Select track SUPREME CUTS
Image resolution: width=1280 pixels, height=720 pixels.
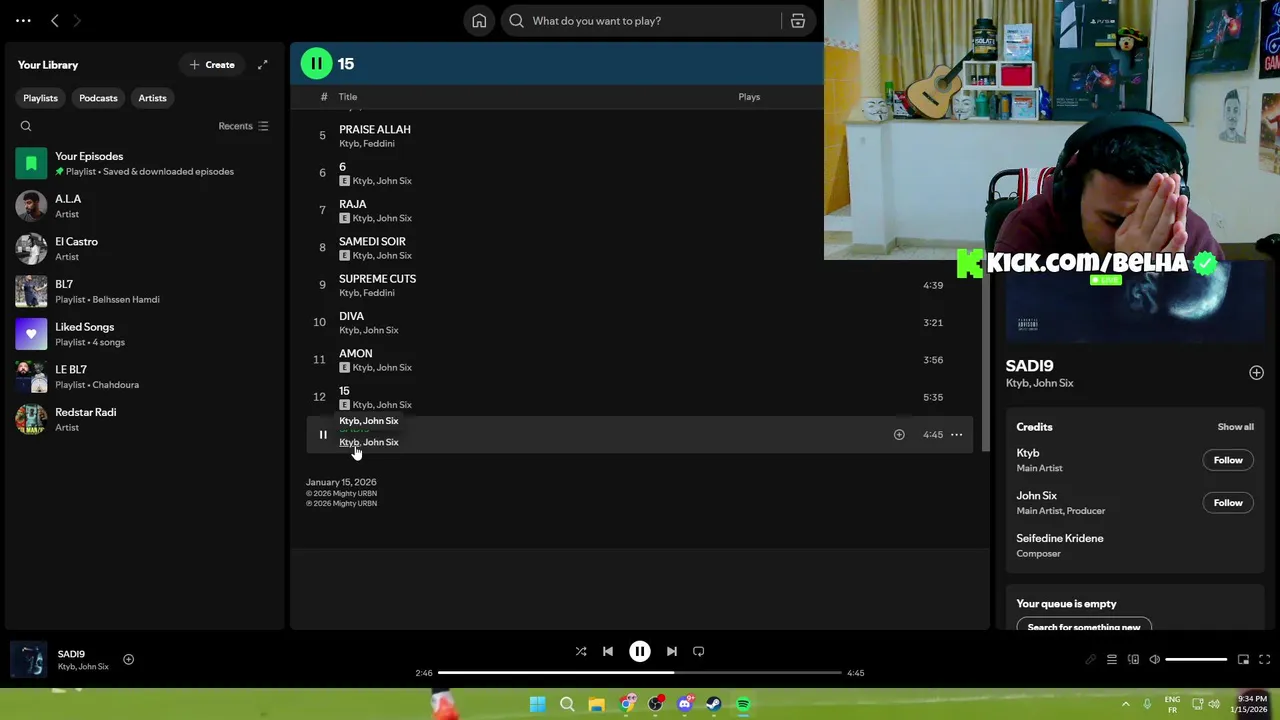point(377,279)
